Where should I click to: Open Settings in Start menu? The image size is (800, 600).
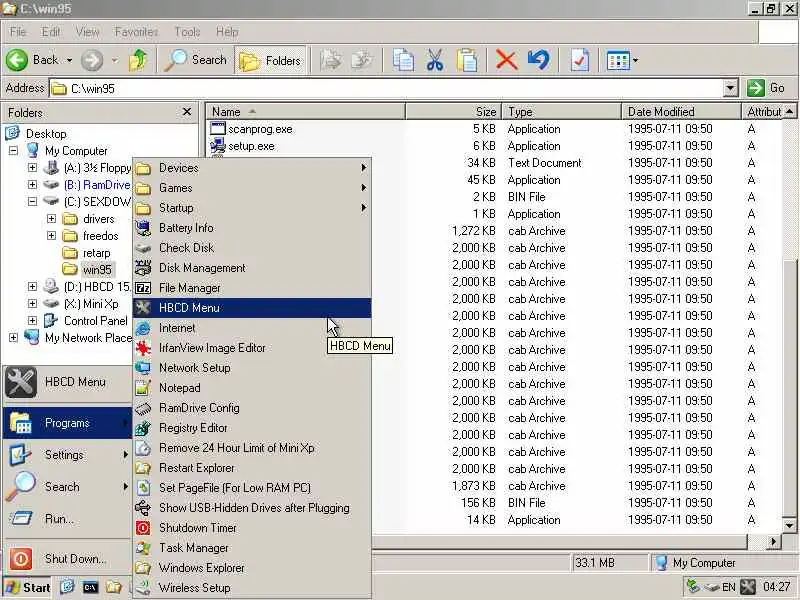(67, 455)
